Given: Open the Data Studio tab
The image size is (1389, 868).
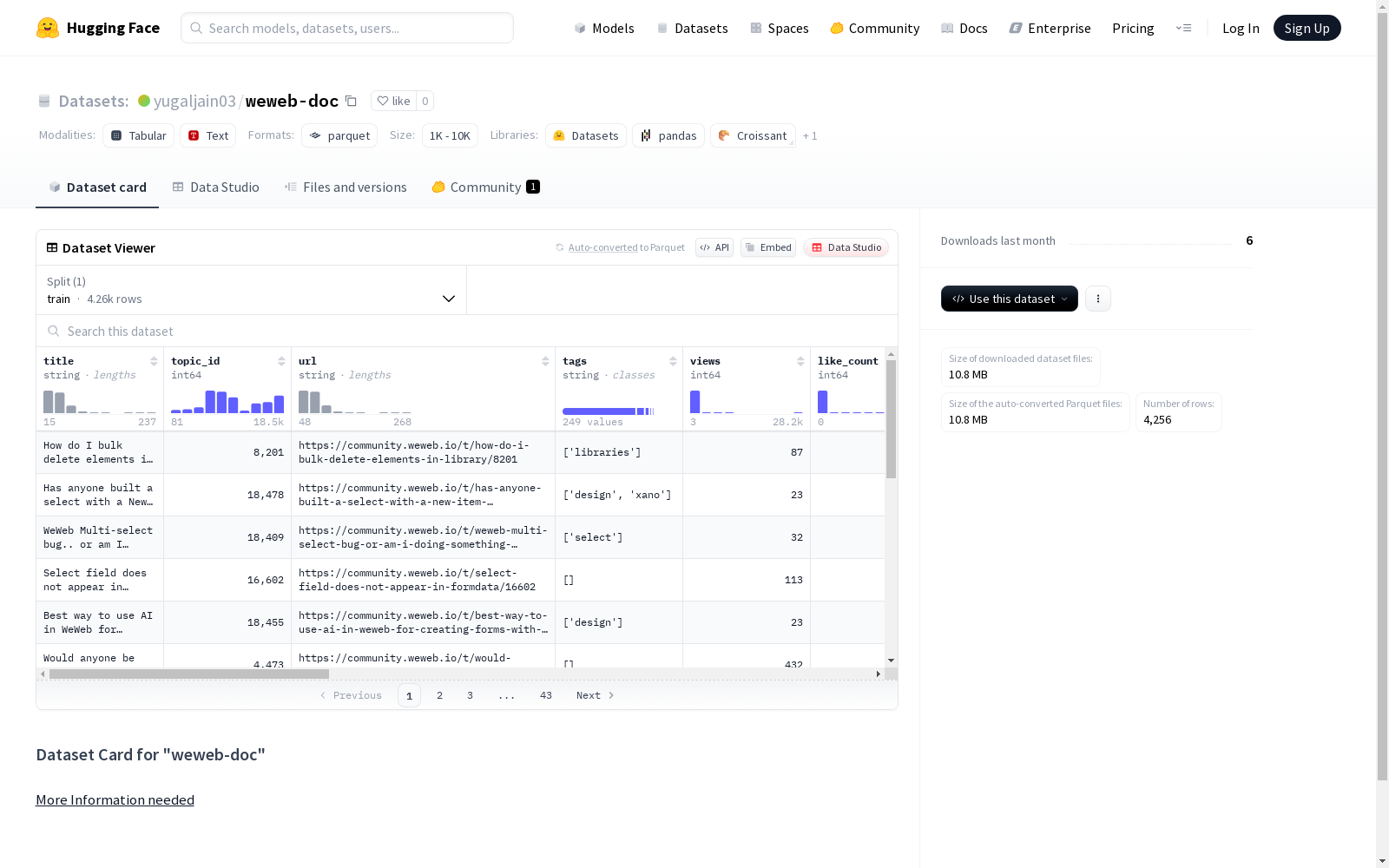Looking at the screenshot, I should pyautogui.click(x=215, y=187).
